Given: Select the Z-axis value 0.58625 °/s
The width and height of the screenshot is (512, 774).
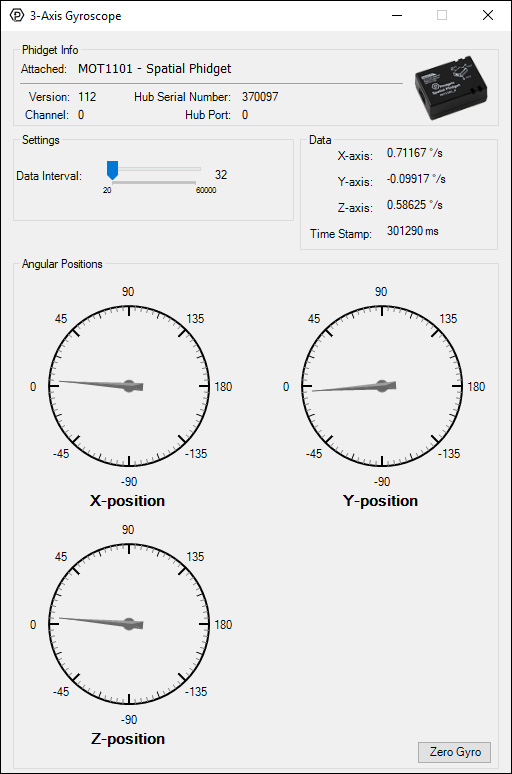Looking at the screenshot, I should [x=414, y=205].
